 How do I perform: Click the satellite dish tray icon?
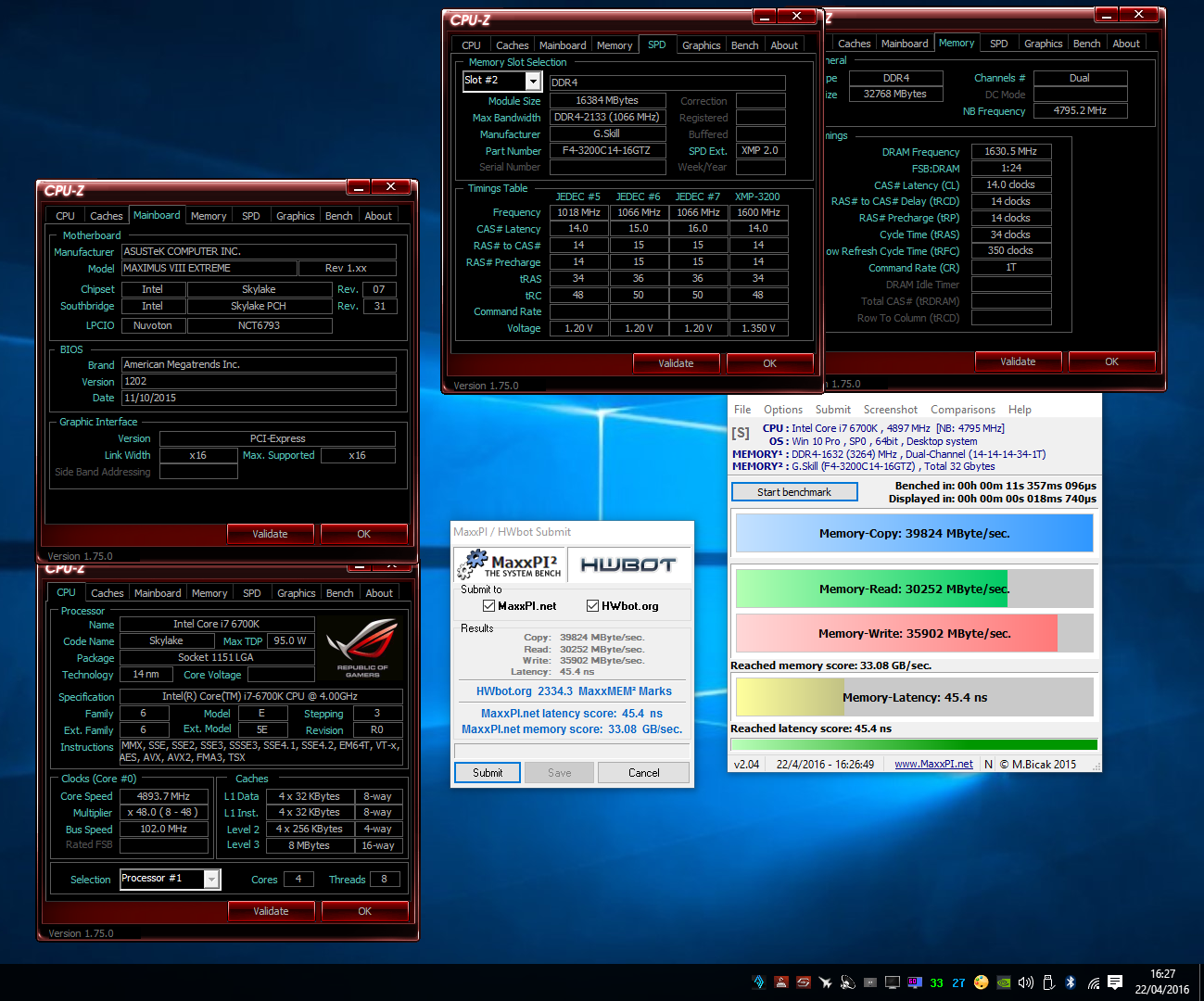tap(848, 982)
